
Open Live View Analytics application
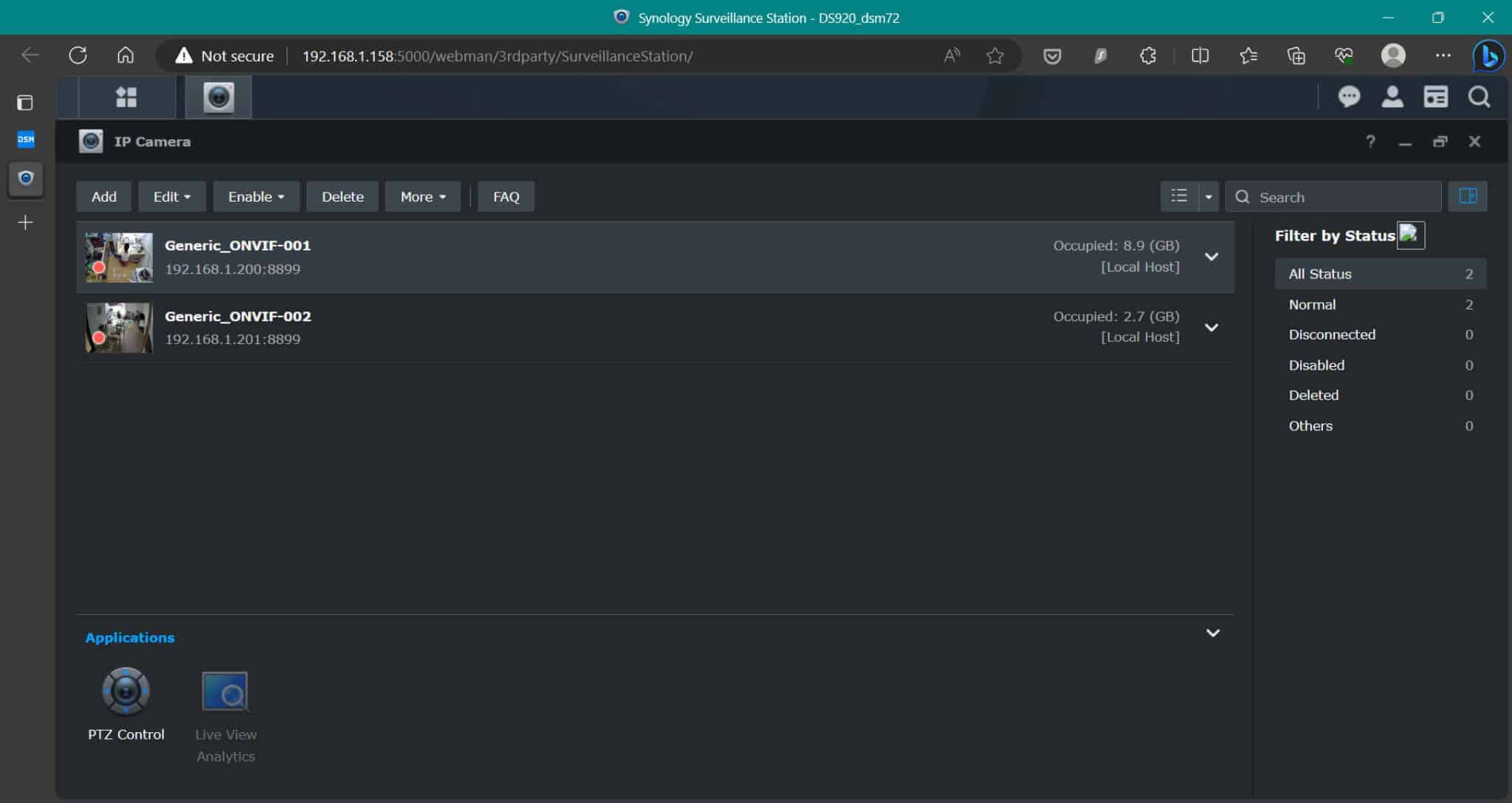[225, 692]
